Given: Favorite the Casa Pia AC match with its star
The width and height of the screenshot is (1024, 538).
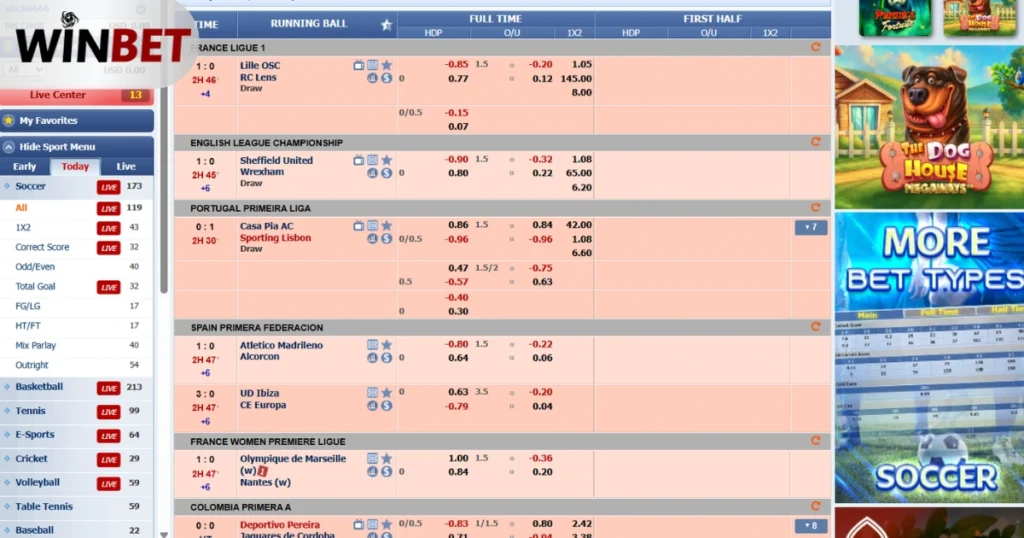Looking at the screenshot, I should click(387, 226).
